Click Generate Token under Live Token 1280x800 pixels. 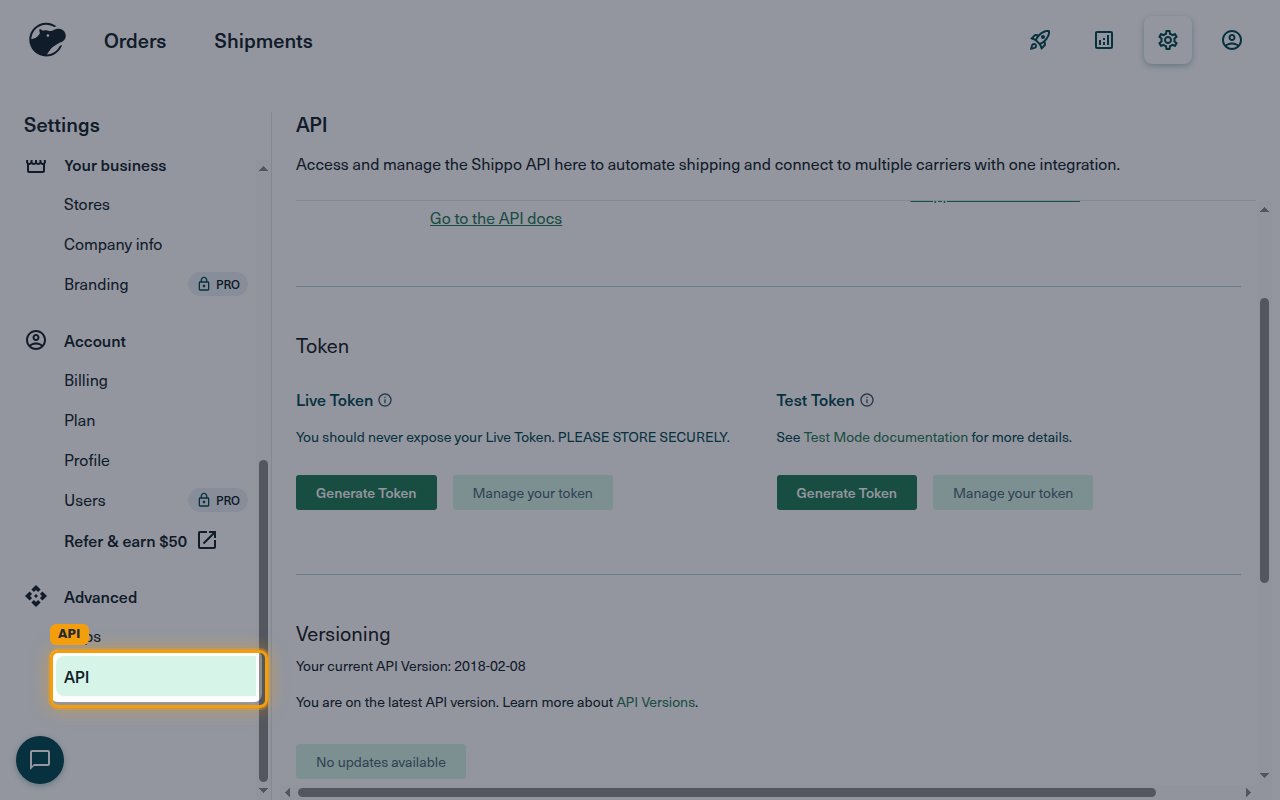click(x=366, y=492)
